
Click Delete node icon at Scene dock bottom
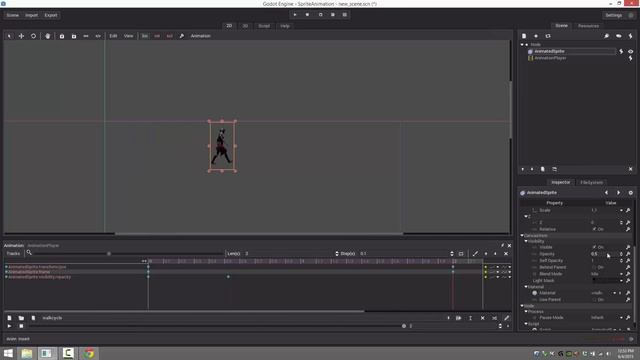pos(631,169)
